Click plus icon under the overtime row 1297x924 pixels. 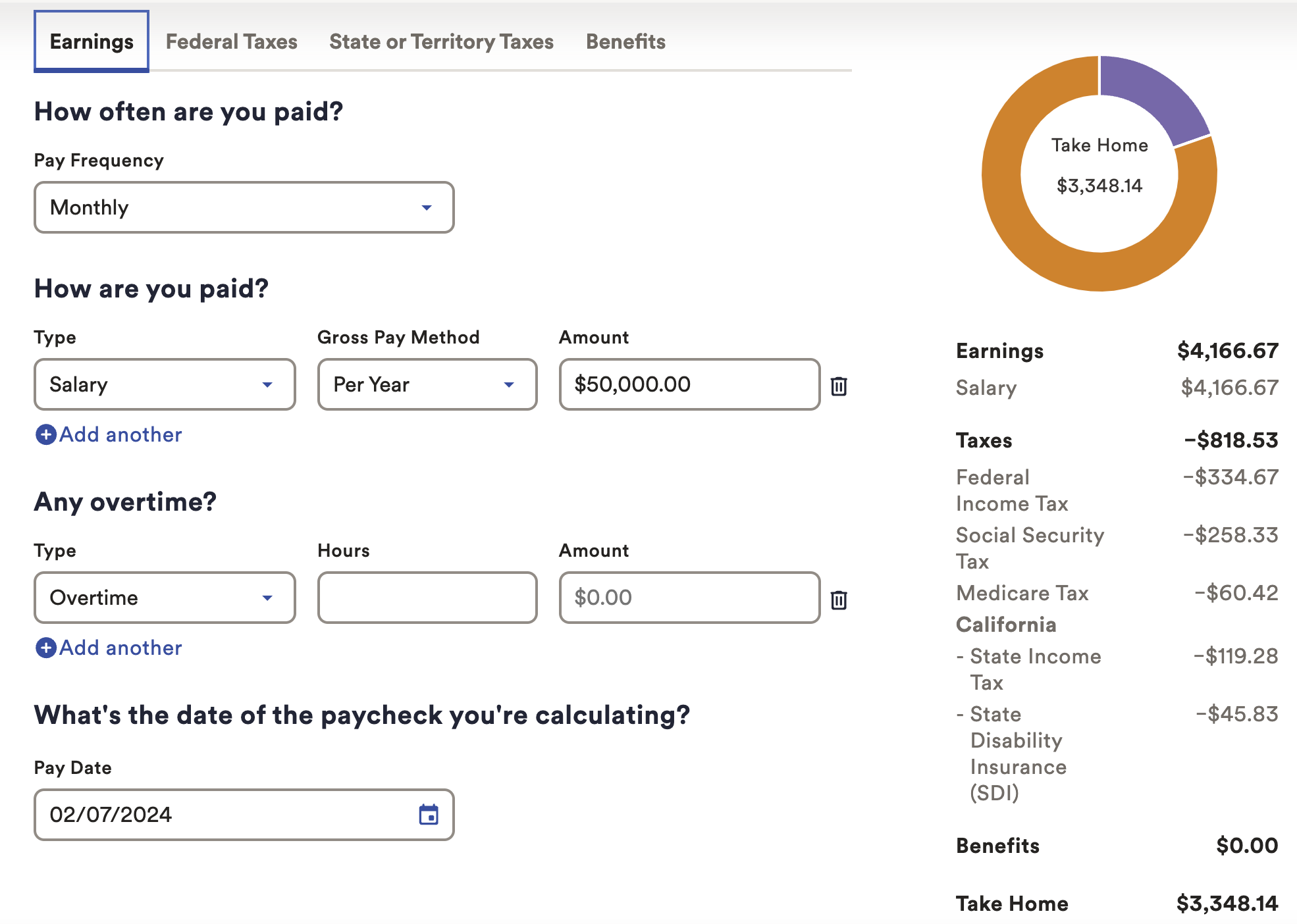[x=45, y=648]
